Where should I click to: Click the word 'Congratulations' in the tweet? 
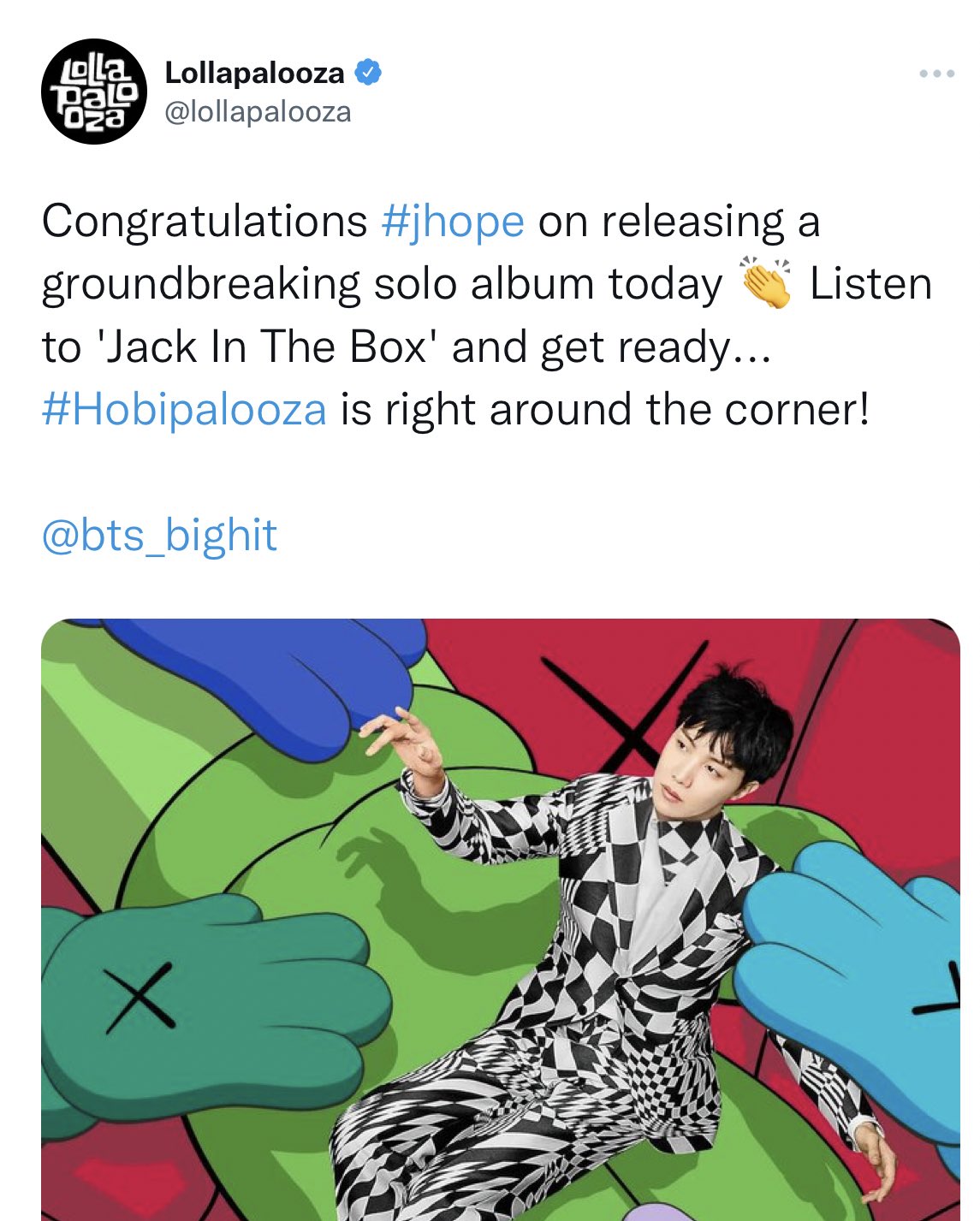(x=205, y=222)
